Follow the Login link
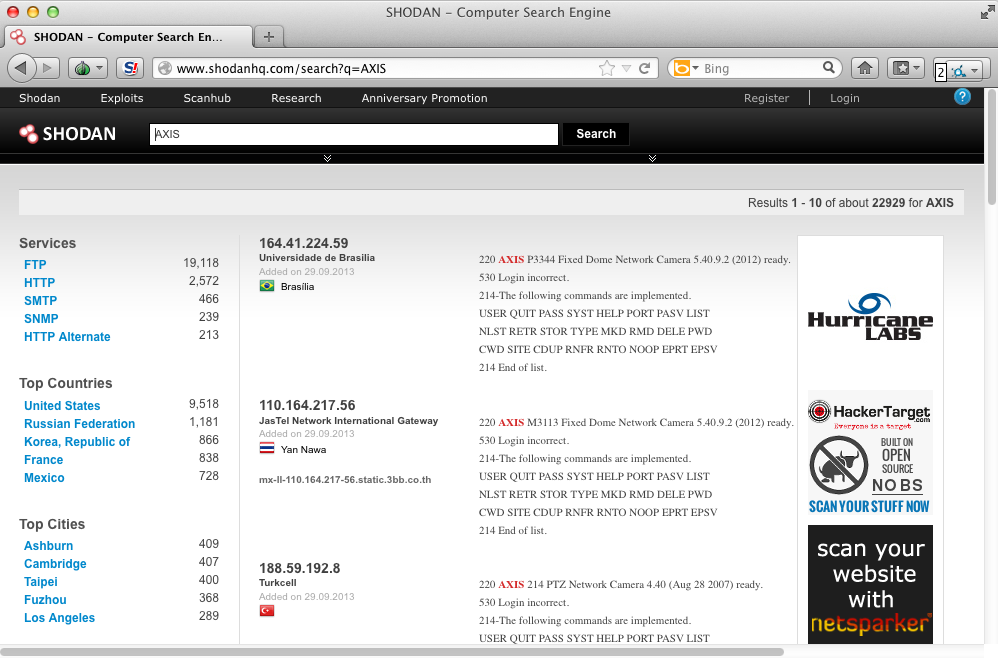 click(845, 98)
